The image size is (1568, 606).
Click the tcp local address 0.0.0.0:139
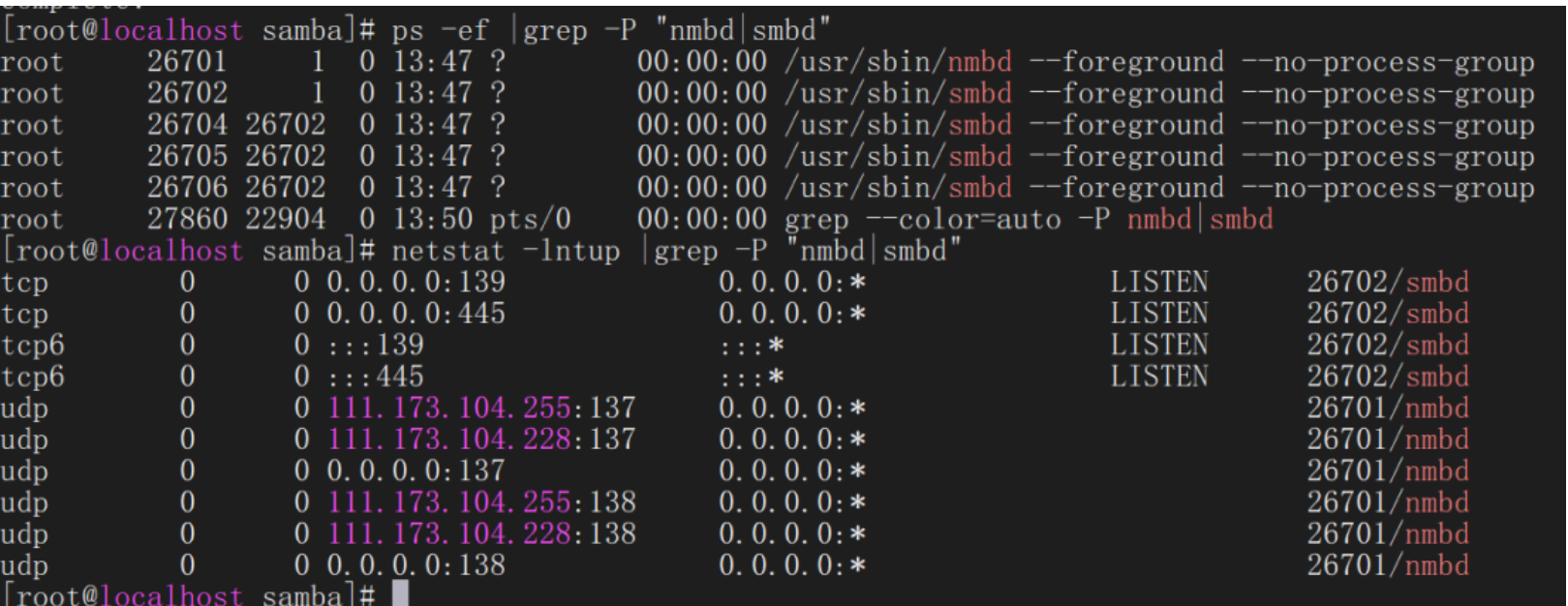415,283
